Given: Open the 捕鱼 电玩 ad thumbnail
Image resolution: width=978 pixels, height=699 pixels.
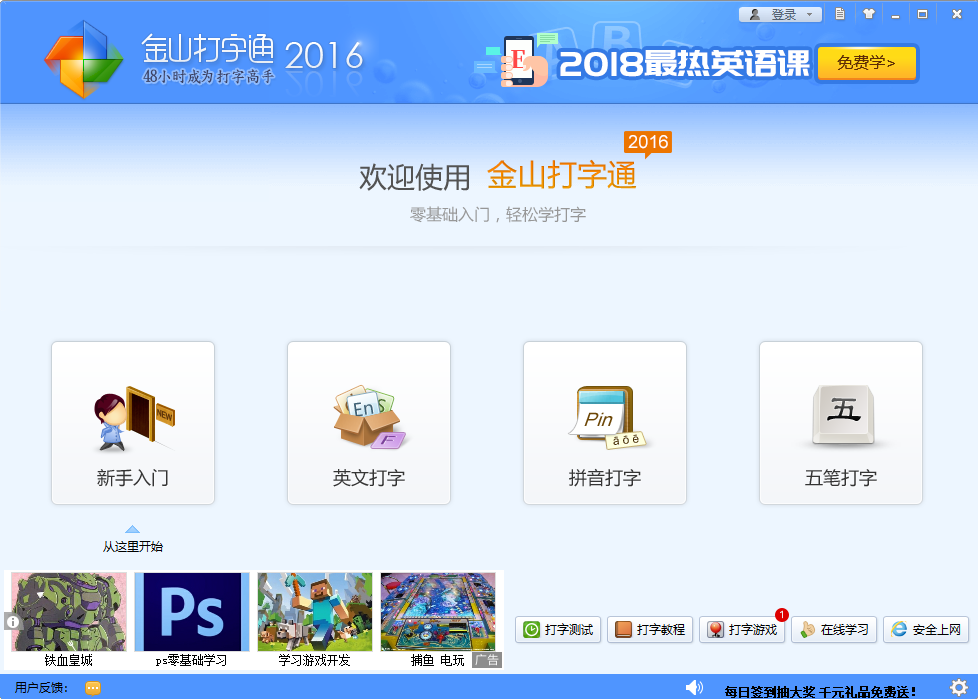Looking at the screenshot, I should 438,612.
